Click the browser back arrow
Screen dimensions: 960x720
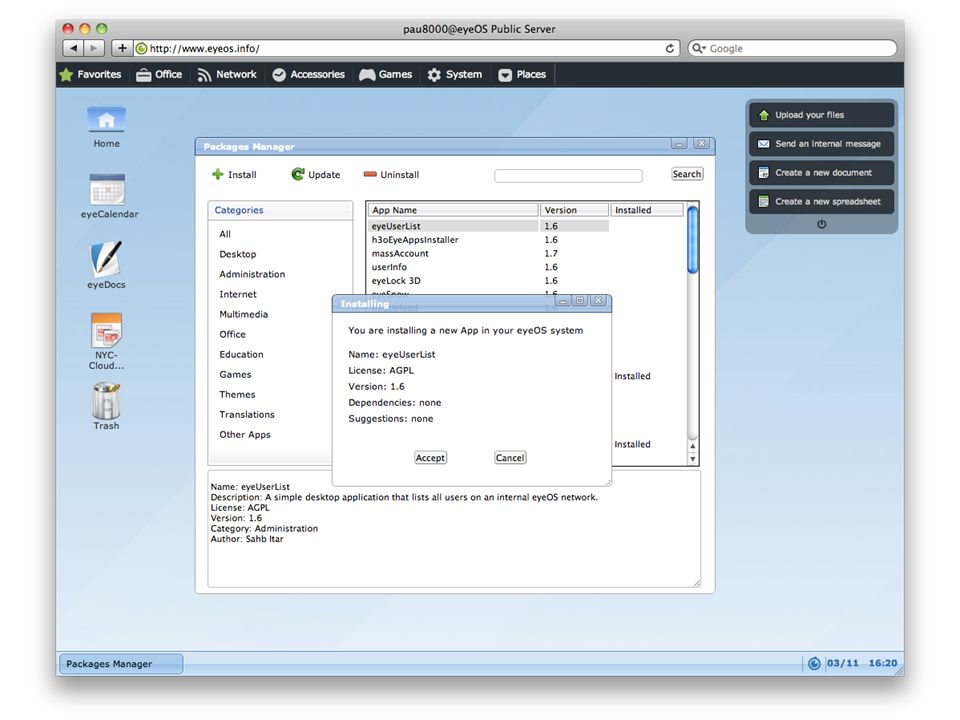tap(73, 48)
